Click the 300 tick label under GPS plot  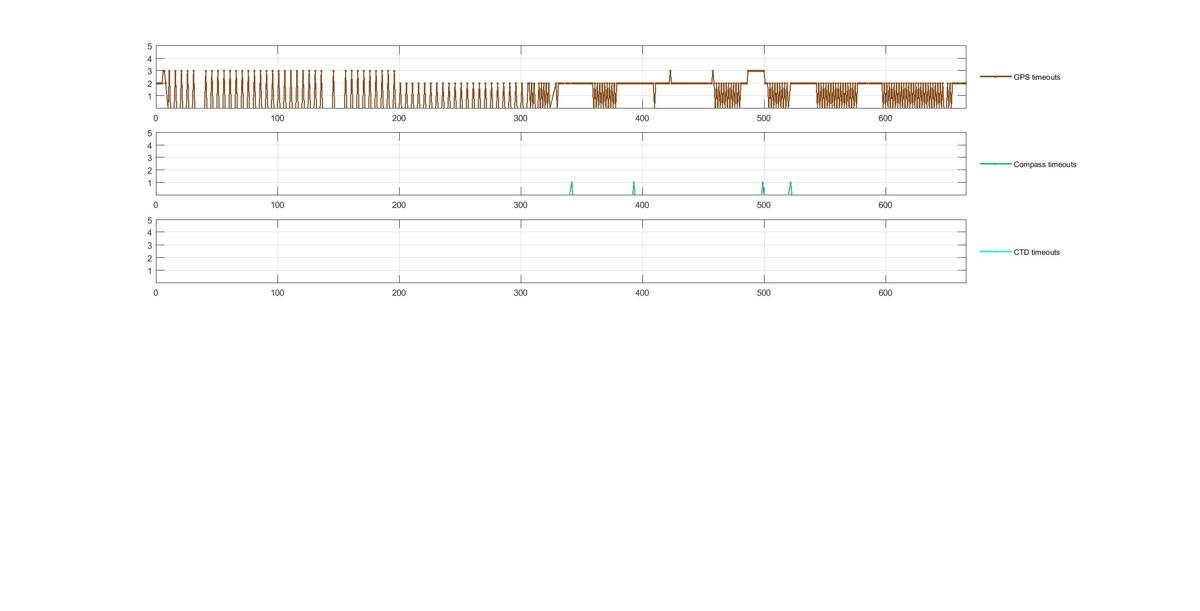pos(520,118)
